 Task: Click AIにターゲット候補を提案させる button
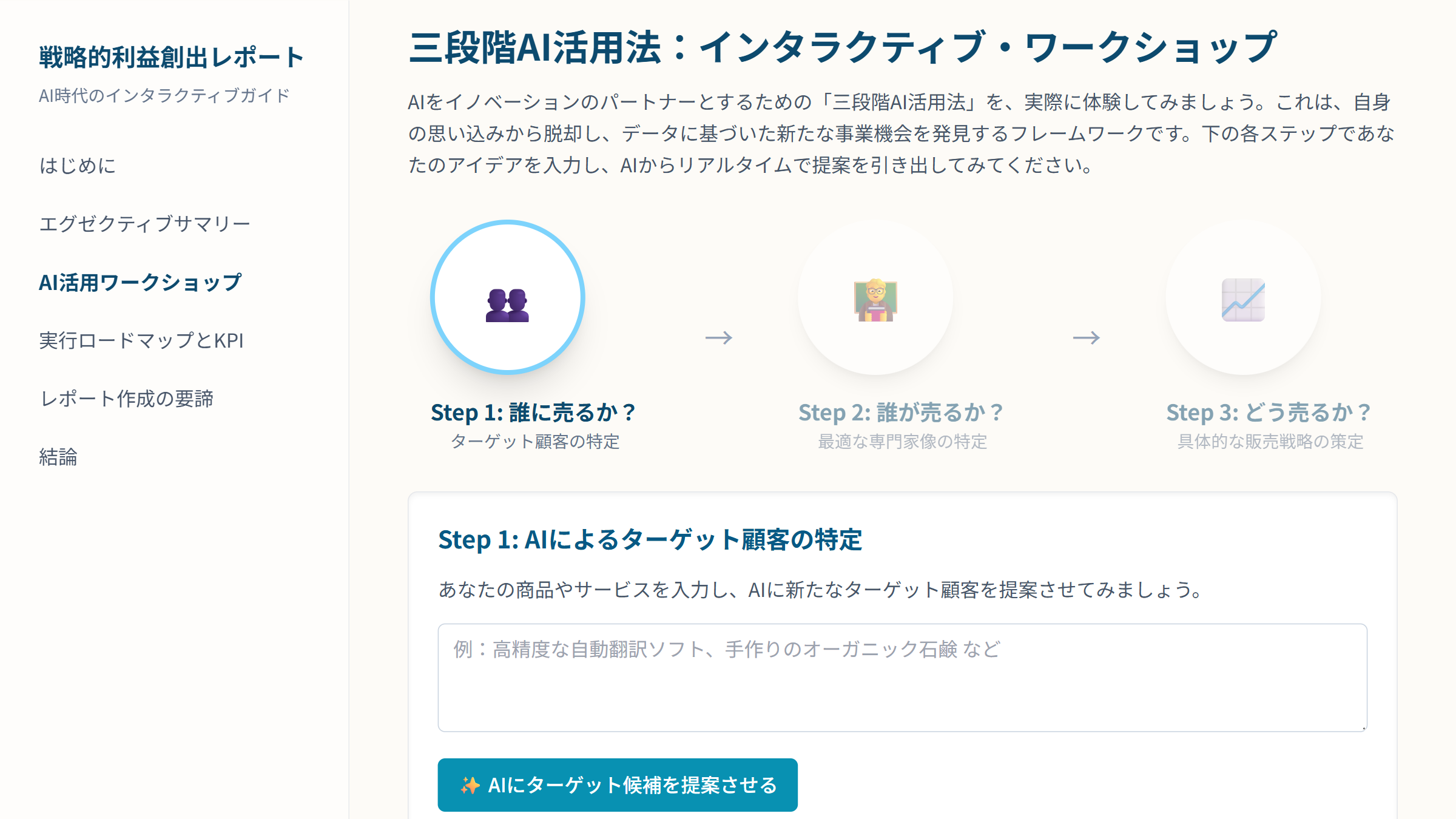[618, 785]
